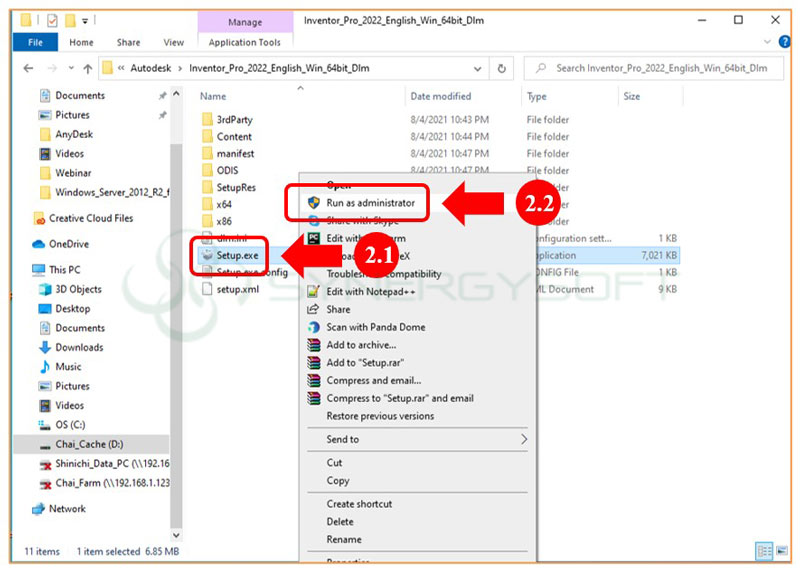Image resolution: width=800 pixels, height=569 pixels.
Task: Choose Compress to "Setup.rar" and email
Action: (x=399, y=398)
